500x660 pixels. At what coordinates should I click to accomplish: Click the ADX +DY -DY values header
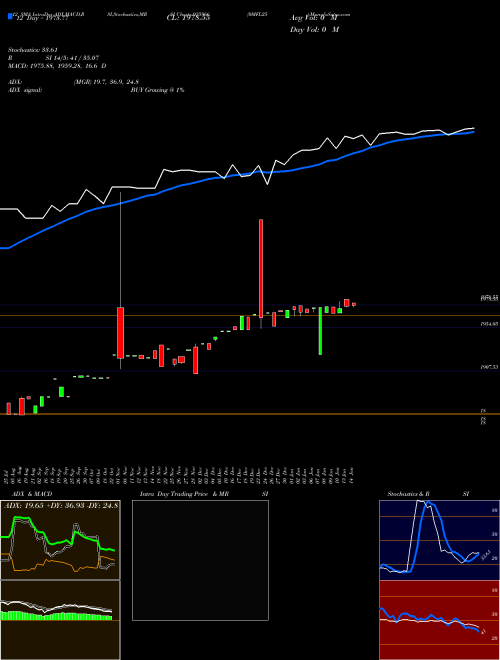pos(61,505)
